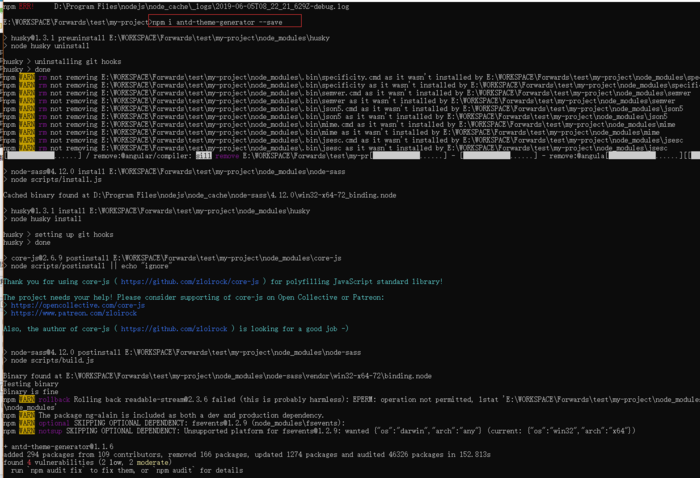Click 'remove:@angular/compiler: sill remove' progress text
Viewport: 700px width, 478px height.
(x=164, y=156)
